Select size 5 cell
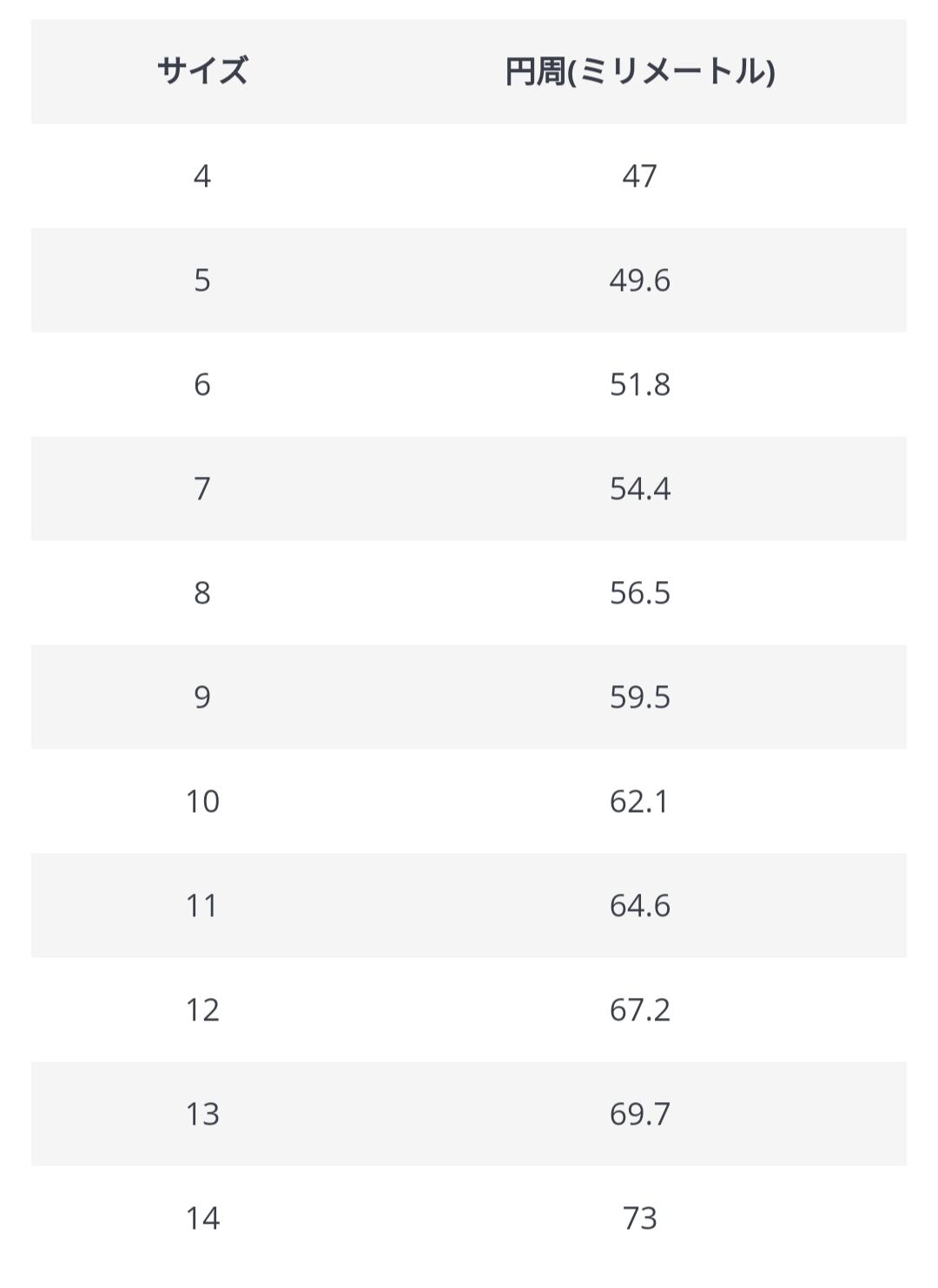Viewport: 938px width, 1288px height. 202,281
